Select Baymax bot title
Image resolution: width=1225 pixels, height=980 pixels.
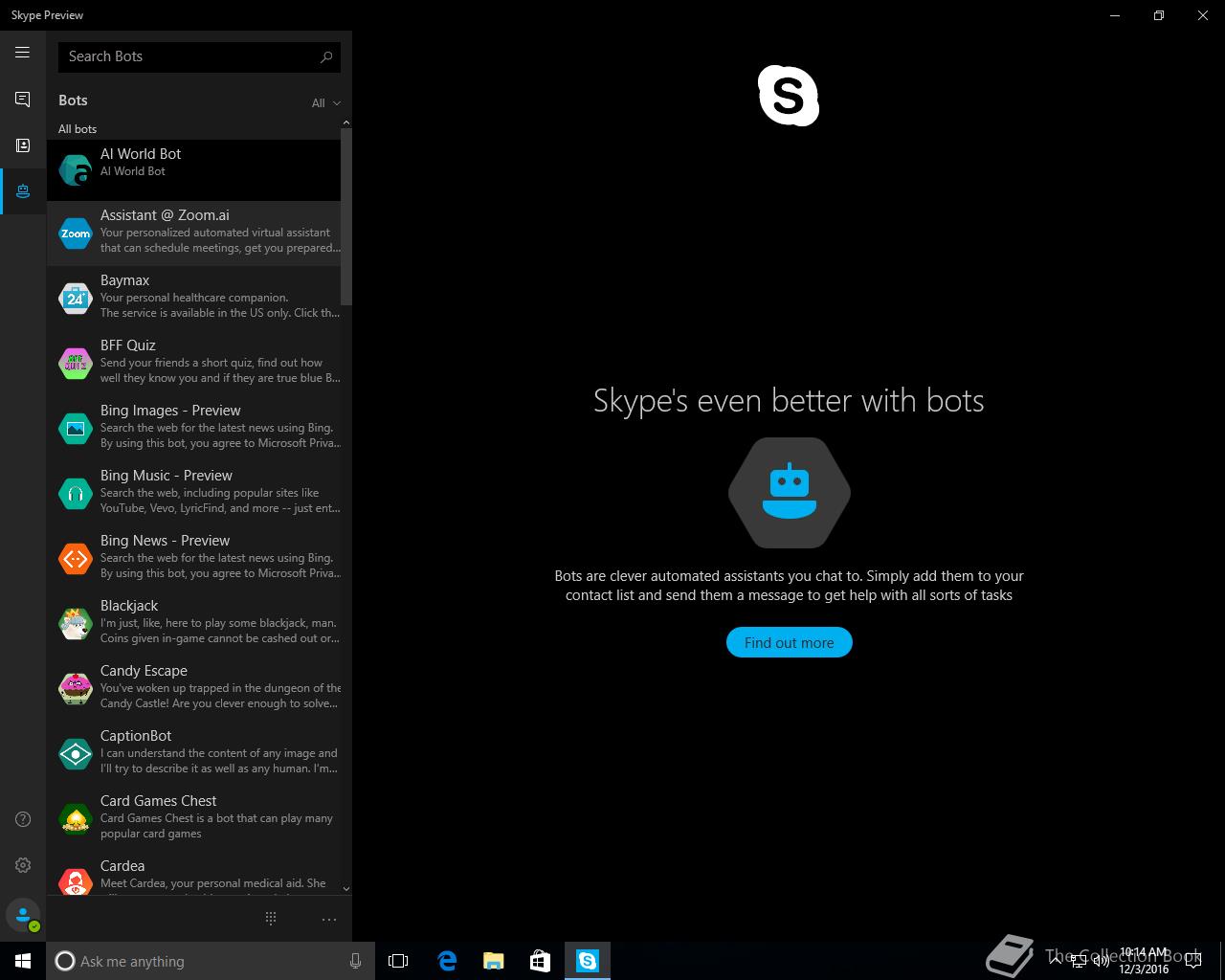coord(124,280)
